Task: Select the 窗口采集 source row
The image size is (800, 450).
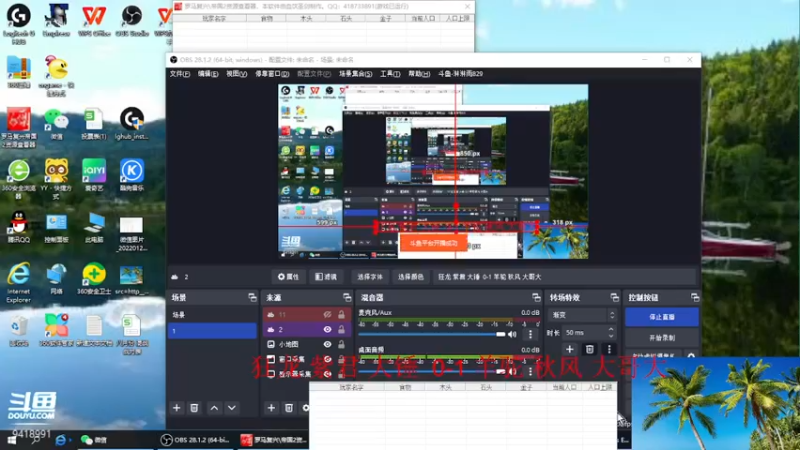Action: point(307,359)
